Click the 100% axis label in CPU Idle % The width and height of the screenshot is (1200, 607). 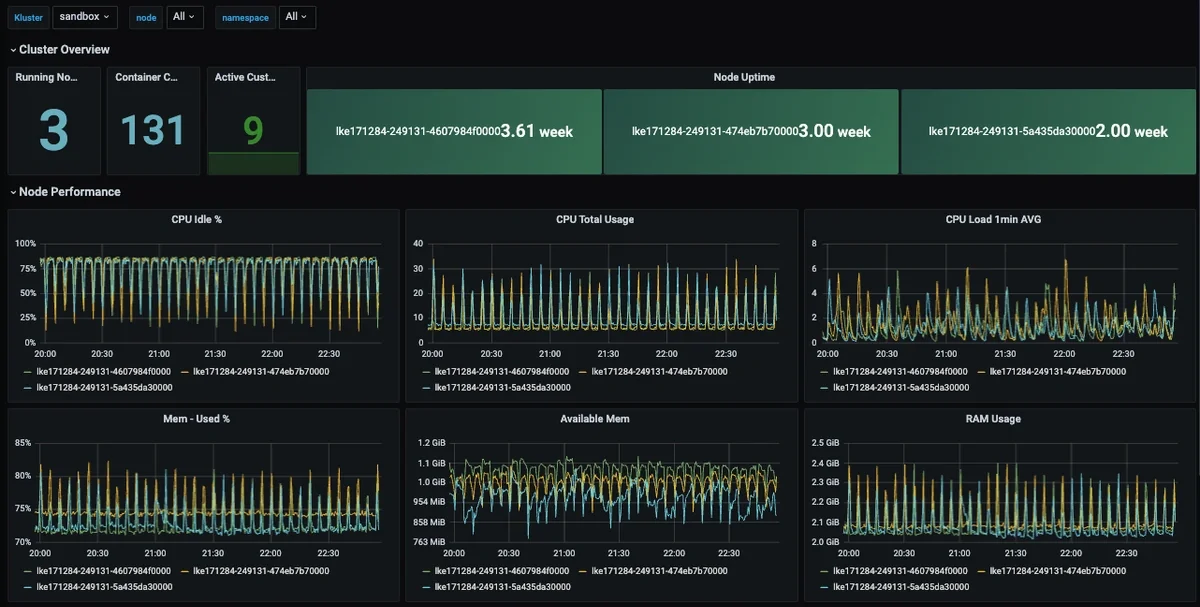(26, 243)
